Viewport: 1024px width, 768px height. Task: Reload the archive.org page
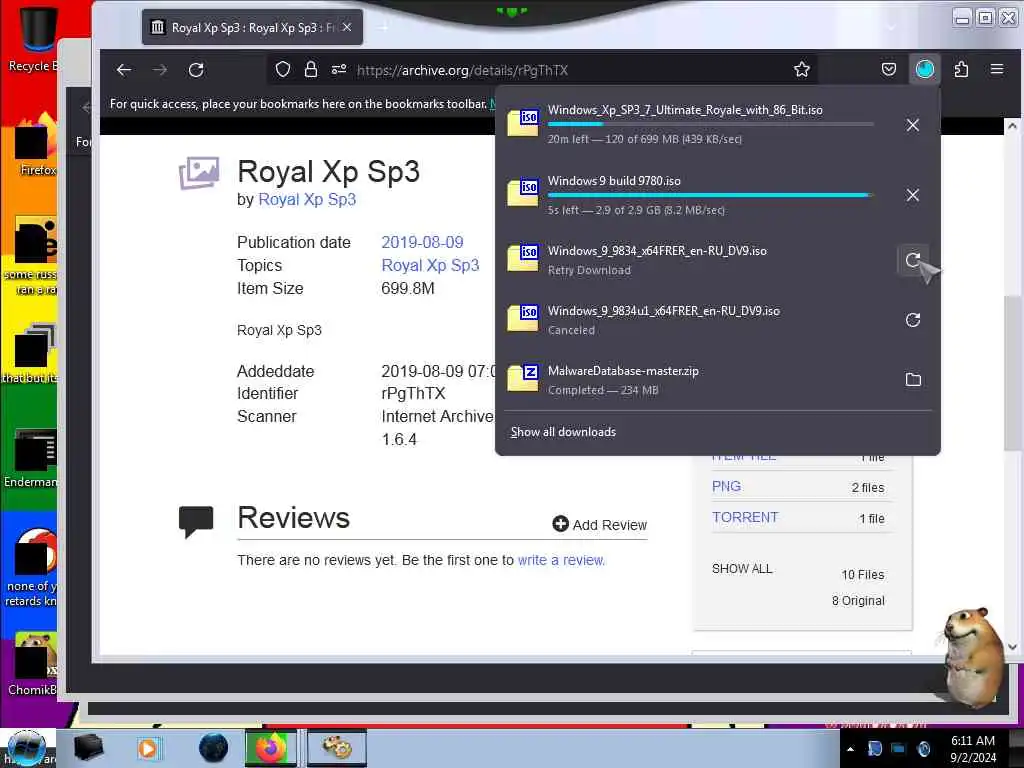196,70
